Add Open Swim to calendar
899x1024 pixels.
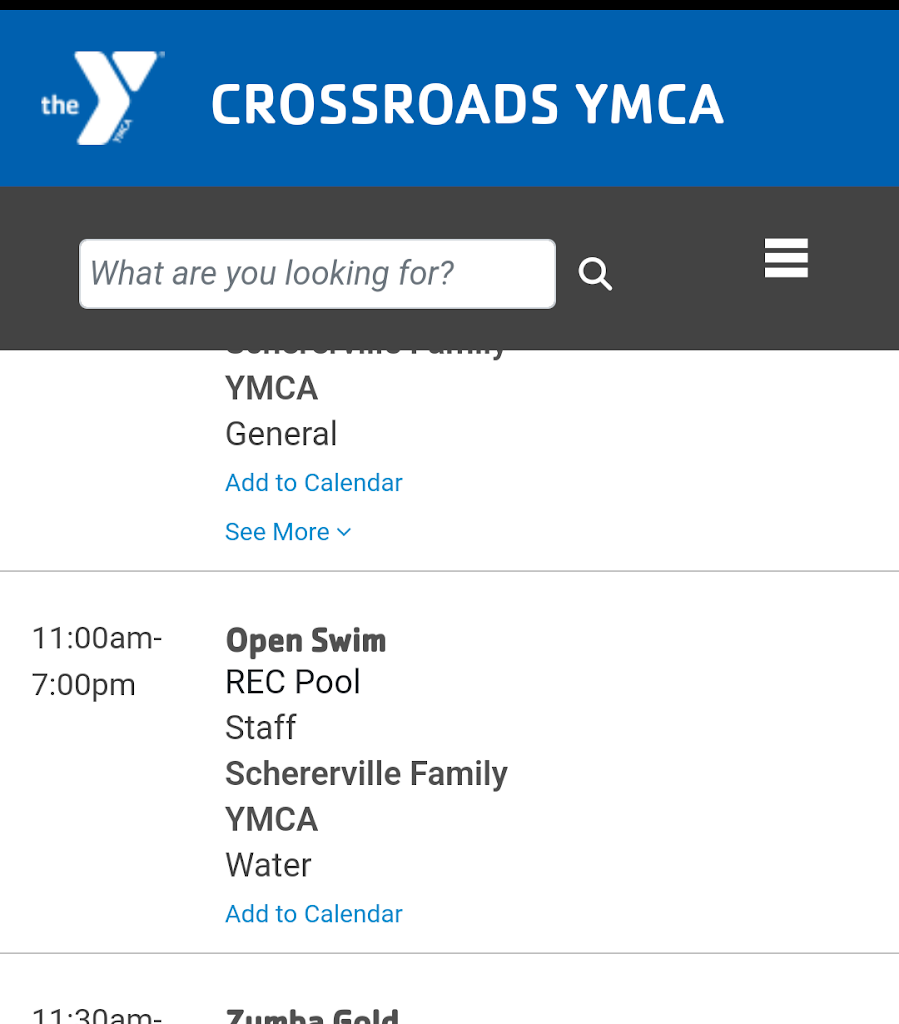pos(313,914)
